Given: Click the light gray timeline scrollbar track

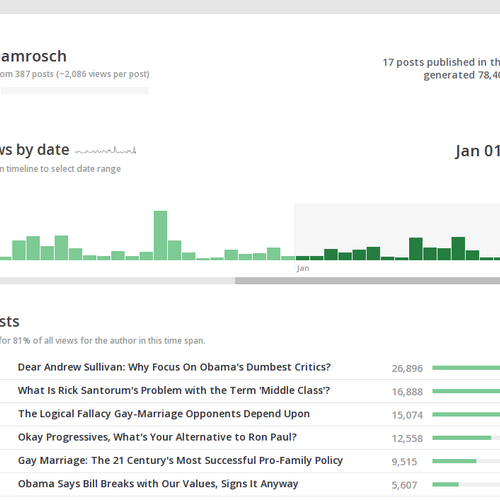Looking at the screenshot, I should pyautogui.click(x=117, y=281).
